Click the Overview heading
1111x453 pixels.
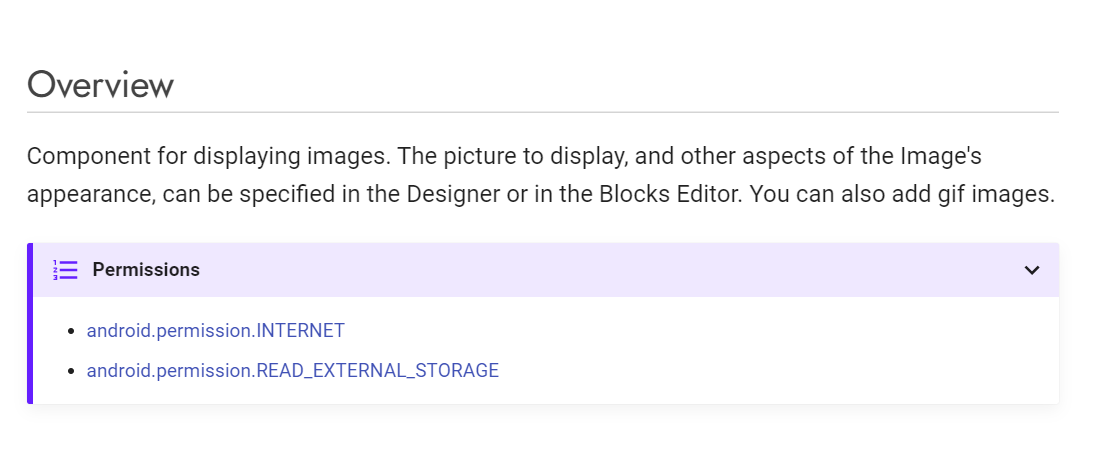100,84
